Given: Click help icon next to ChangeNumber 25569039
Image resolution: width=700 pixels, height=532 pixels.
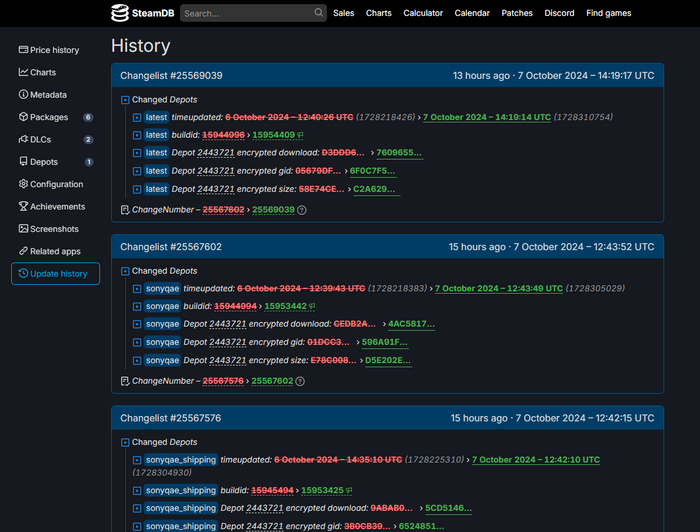Looking at the screenshot, I should tap(302, 210).
